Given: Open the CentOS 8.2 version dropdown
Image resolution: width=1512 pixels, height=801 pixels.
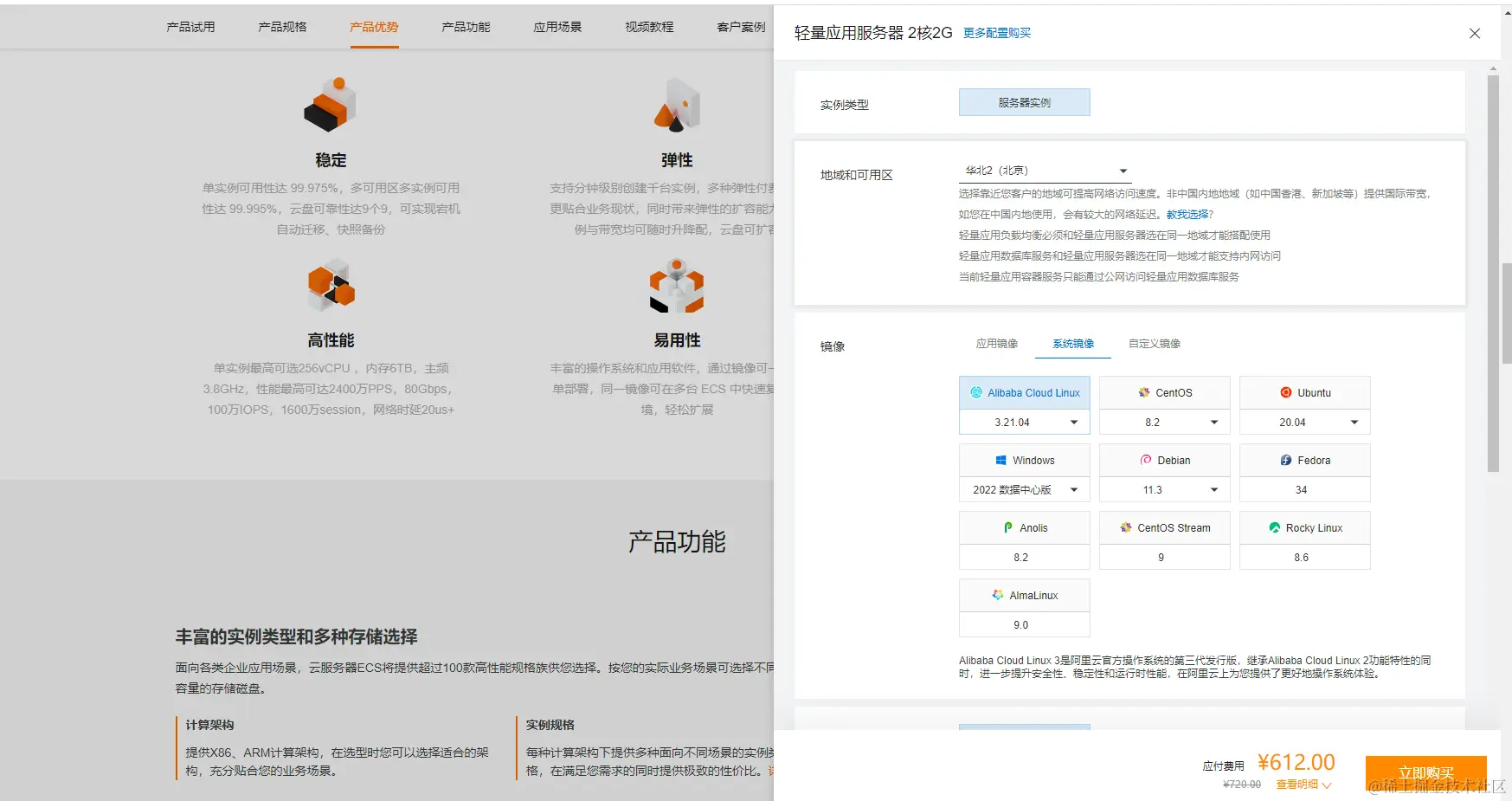Looking at the screenshot, I should click(1165, 422).
